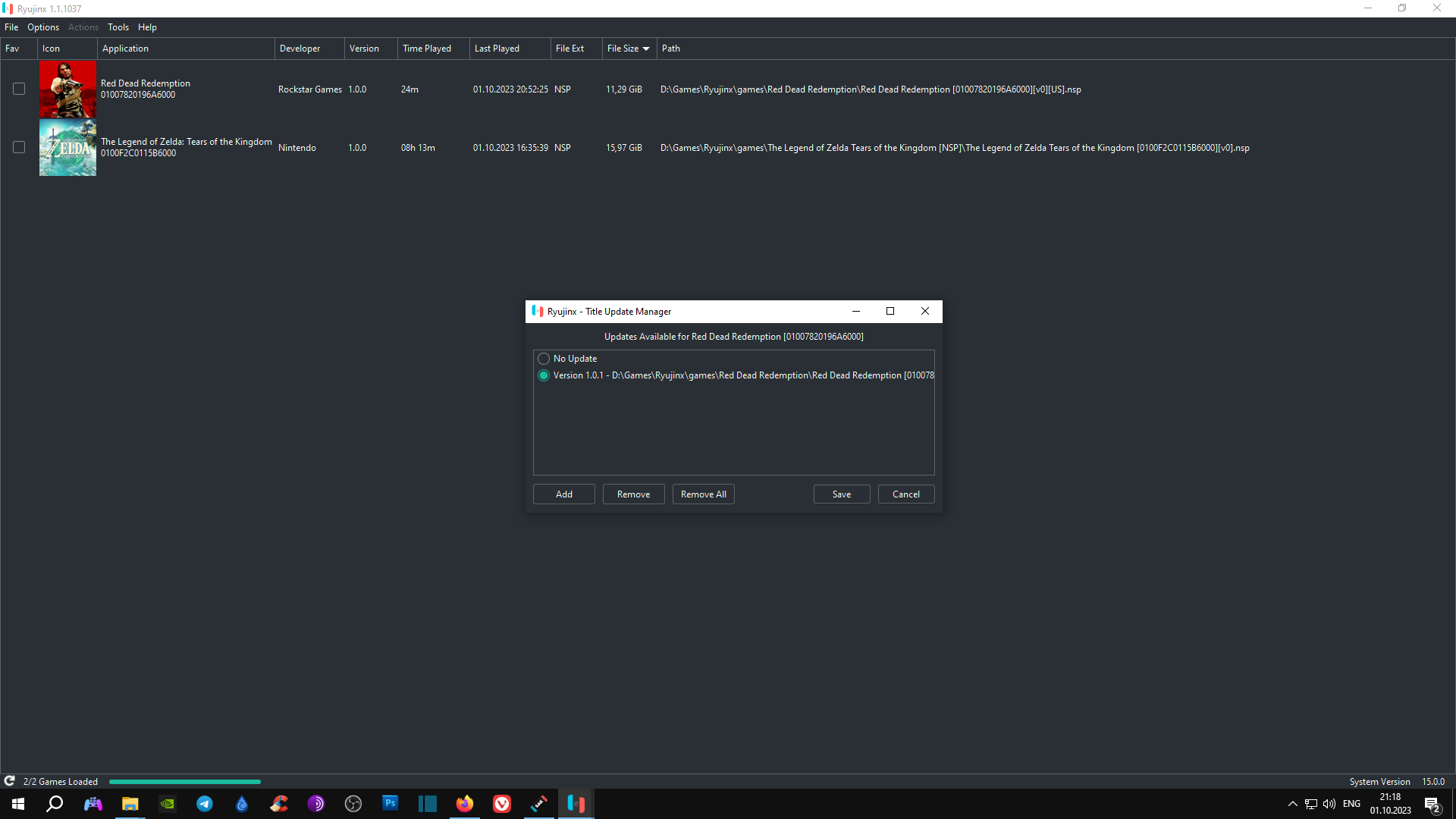Open CCleaner from the taskbar

279,804
